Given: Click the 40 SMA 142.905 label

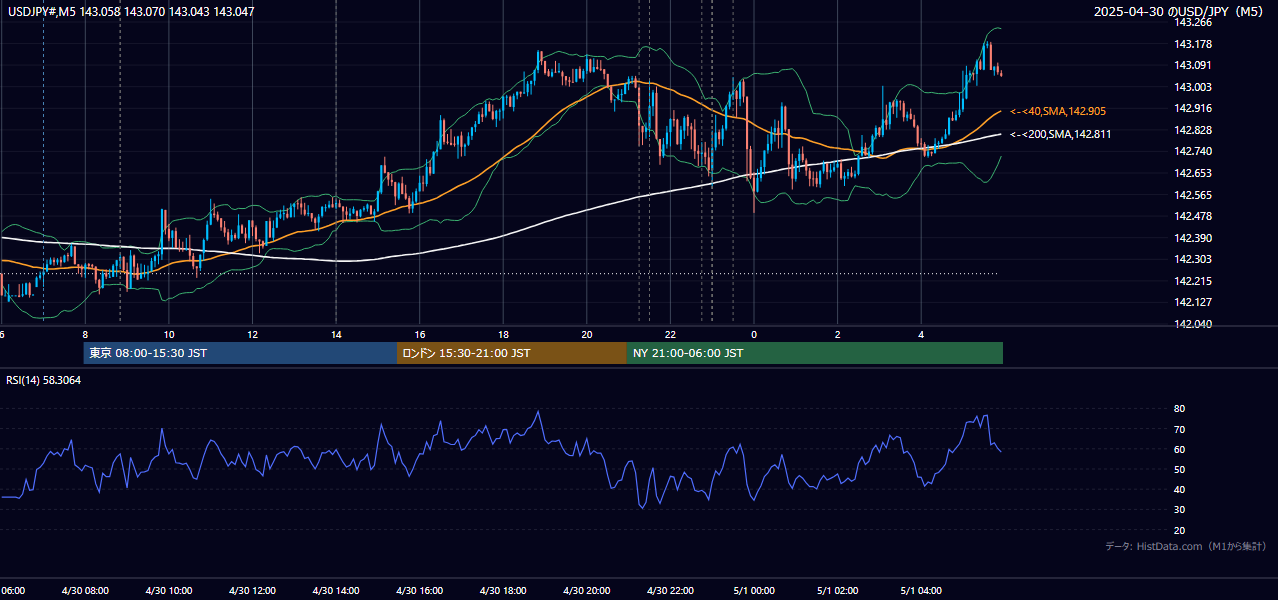Looking at the screenshot, I should [1058, 111].
